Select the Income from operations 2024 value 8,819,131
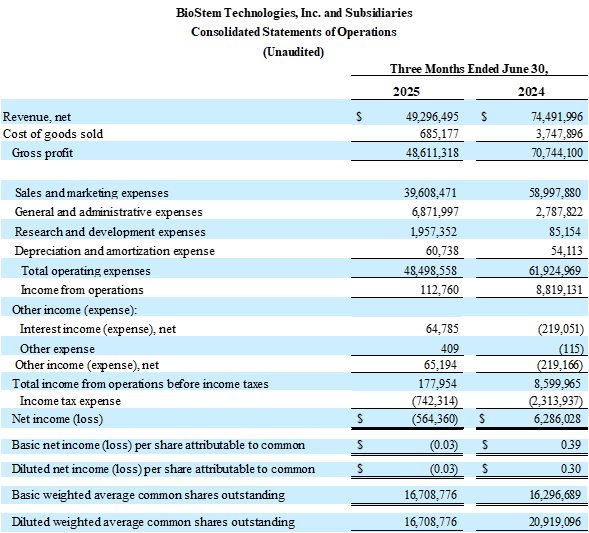Image resolution: width=589 pixels, height=533 pixels. (x=559, y=290)
